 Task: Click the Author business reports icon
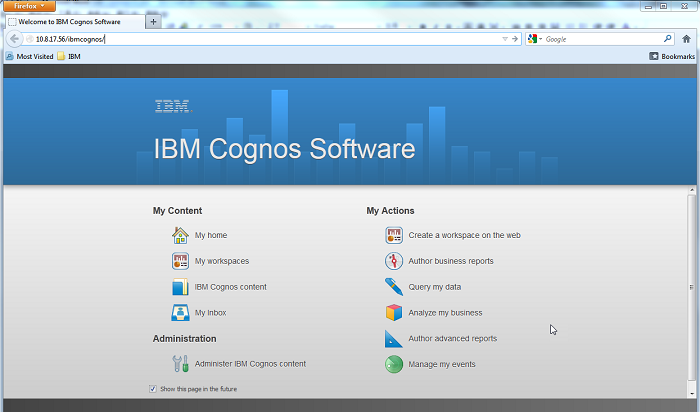pos(394,261)
